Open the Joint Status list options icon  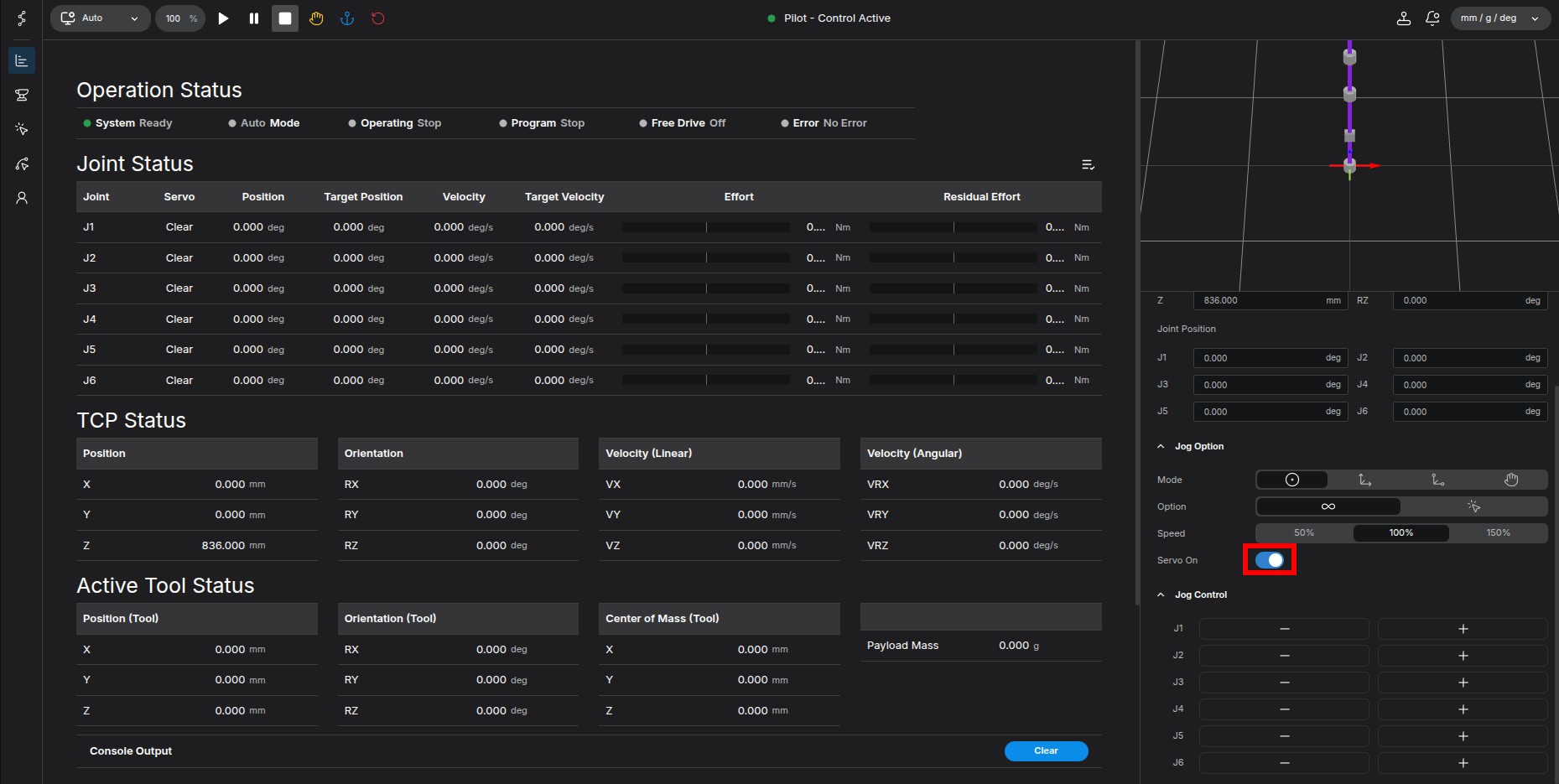tap(1088, 165)
